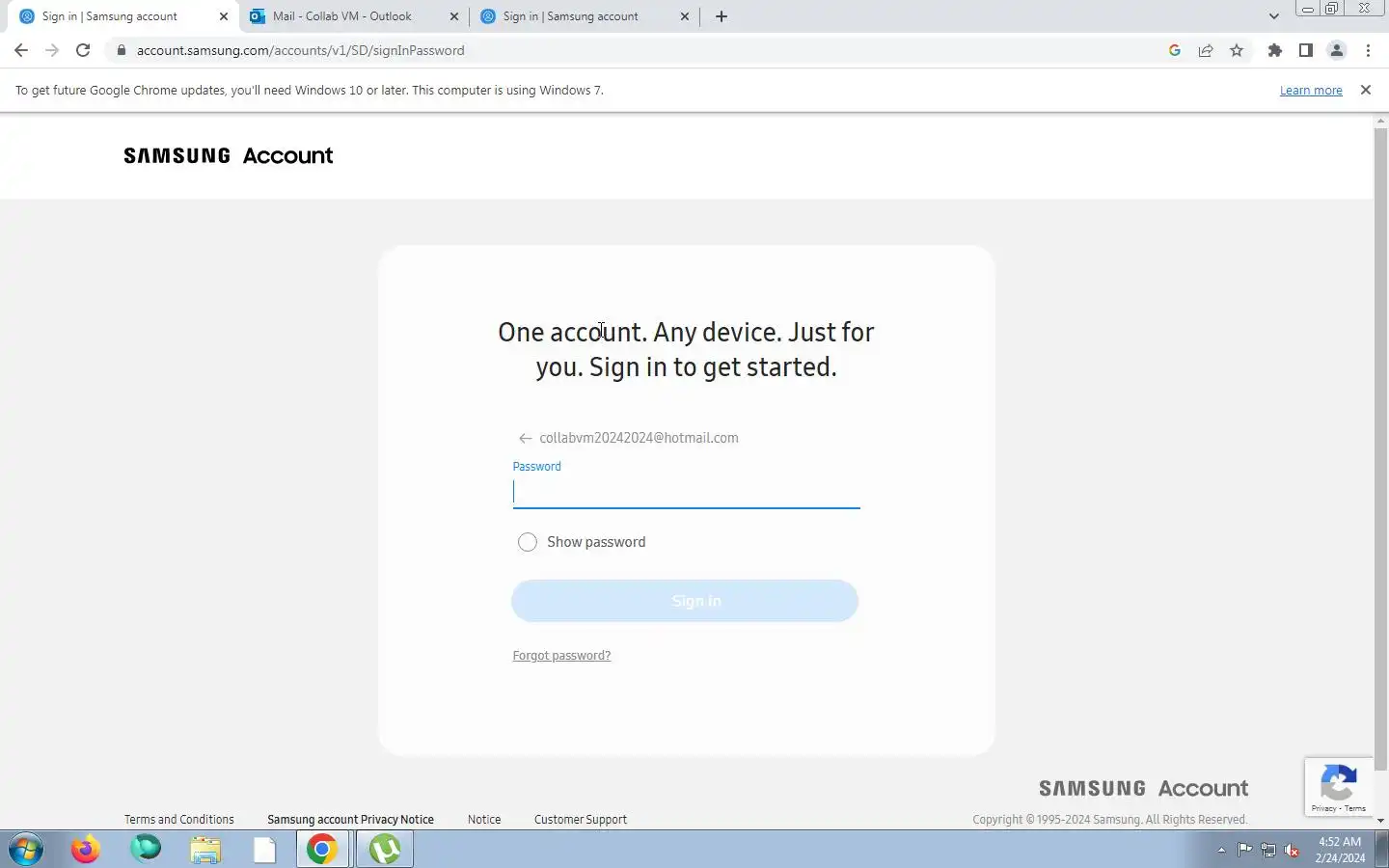Close the third Samsung account tab

tap(685, 16)
